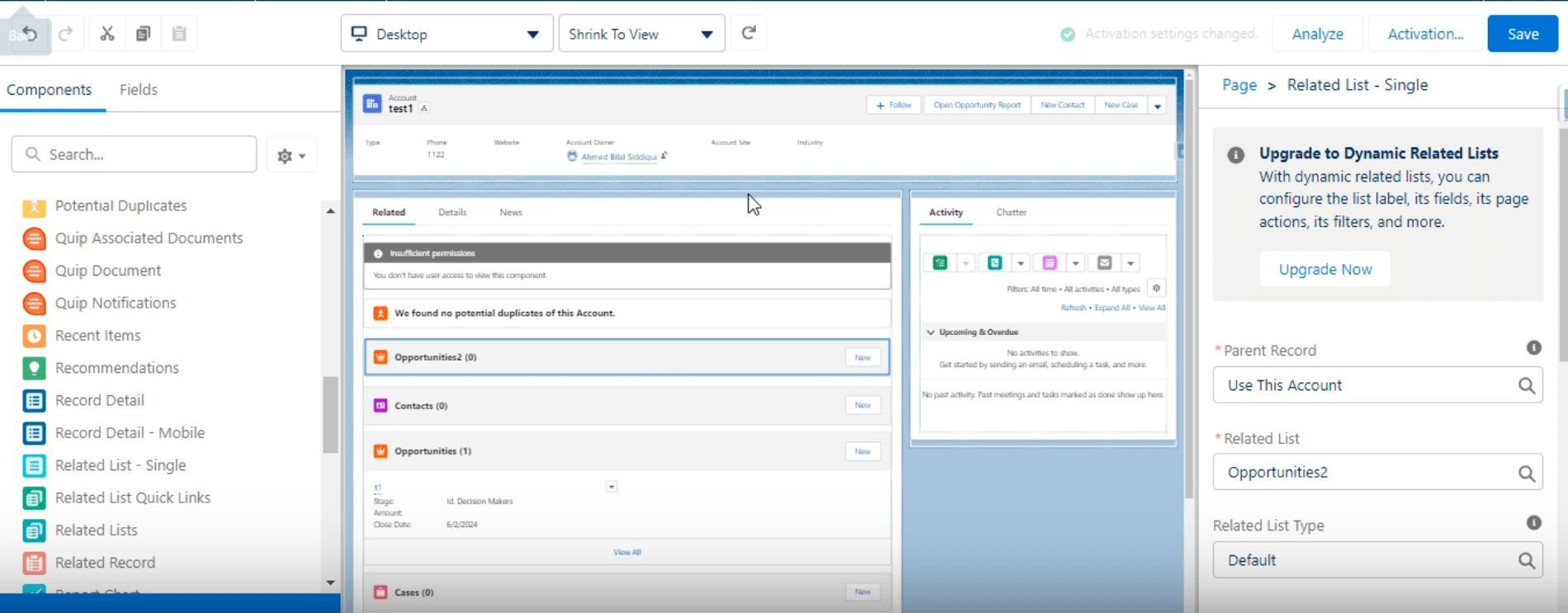The image size is (1568, 613).
Task: Click the Page breadcrumb link
Action: (x=1239, y=85)
